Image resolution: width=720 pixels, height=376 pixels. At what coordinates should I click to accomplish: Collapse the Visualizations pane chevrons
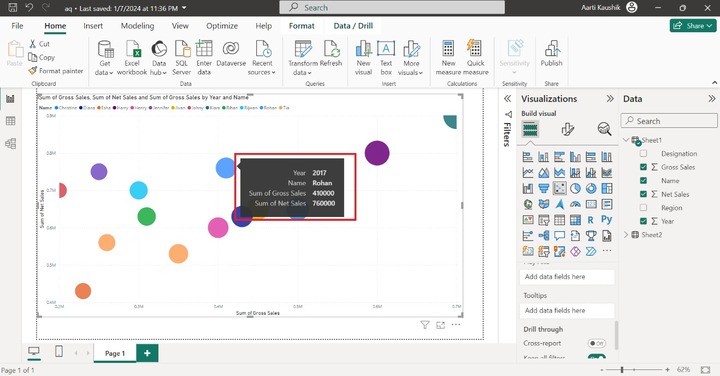[610, 99]
